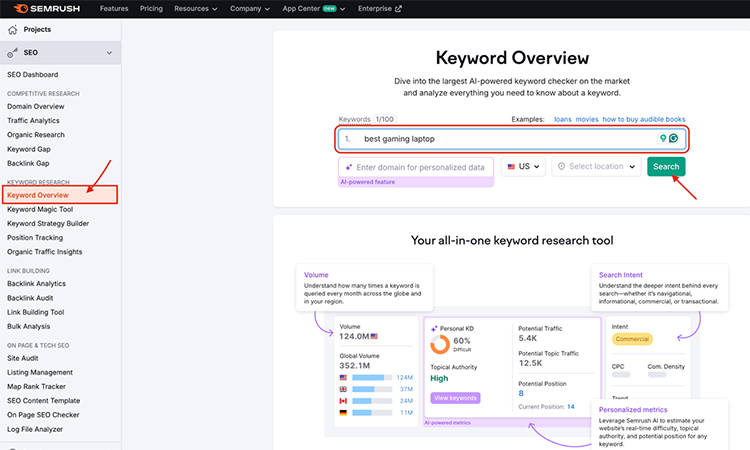The height and width of the screenshot is (450, 750).
Task: Open Organic Traffic Insights
Action: (x=44, y=252)
